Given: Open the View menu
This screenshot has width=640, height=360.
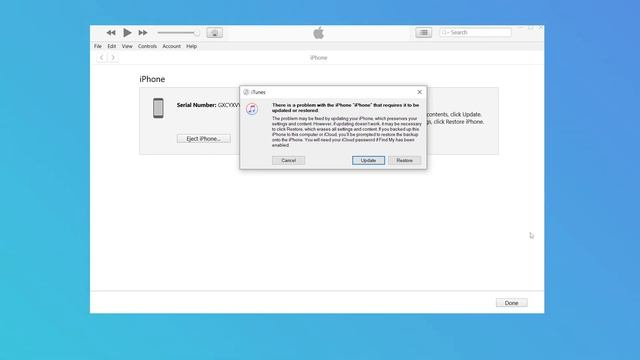Looking at the screenshot, I should (x=127, y=46).
